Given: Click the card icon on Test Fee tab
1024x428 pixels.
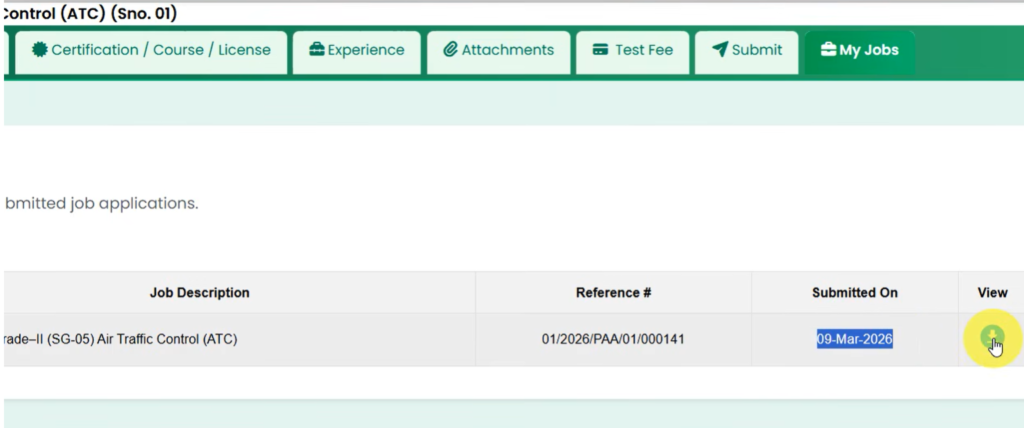Looking at the screenshot, I should pos(600,50).
